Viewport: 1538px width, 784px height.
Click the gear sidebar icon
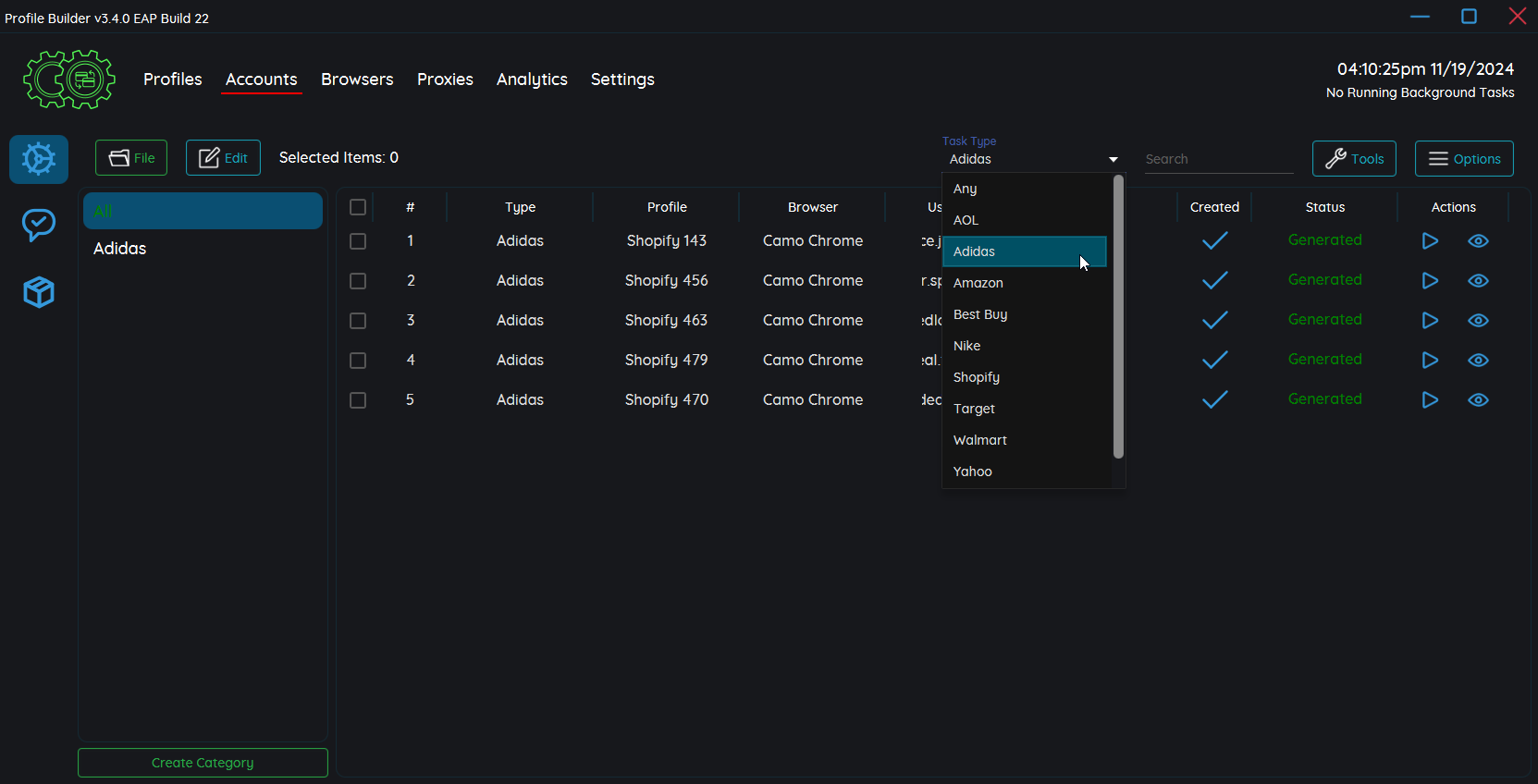39,159
